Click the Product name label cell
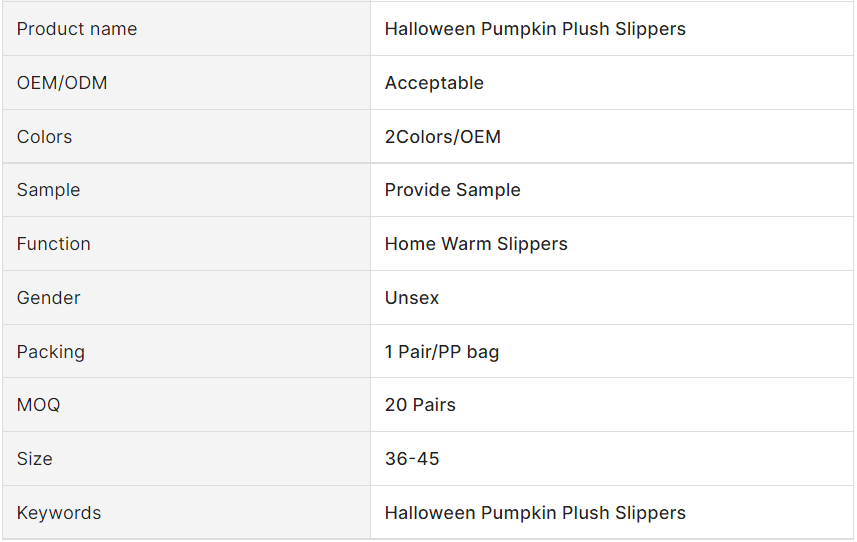Viewport: 857px width, 542px height. click(x=77, y=29)
